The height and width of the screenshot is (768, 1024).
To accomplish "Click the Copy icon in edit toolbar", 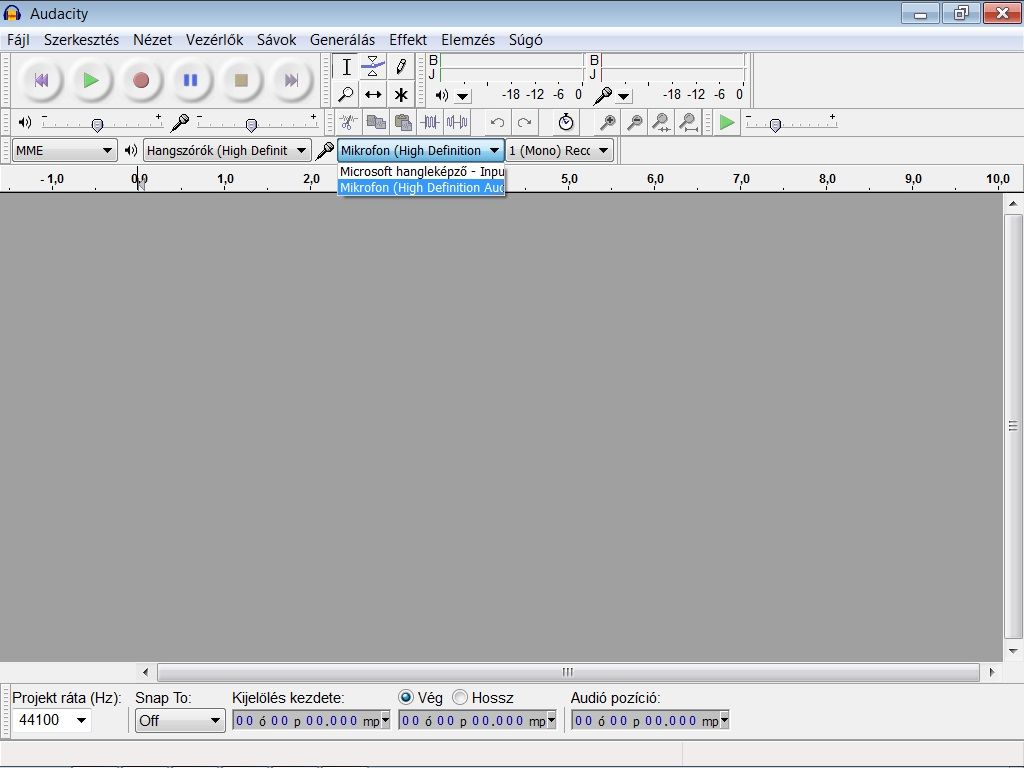I will [376, 122].
